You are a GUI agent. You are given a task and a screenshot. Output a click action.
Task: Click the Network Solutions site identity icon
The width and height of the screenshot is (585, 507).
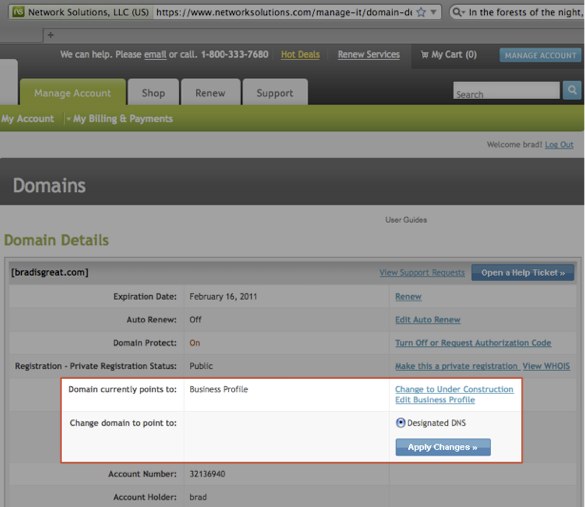[x=18, y=12]
